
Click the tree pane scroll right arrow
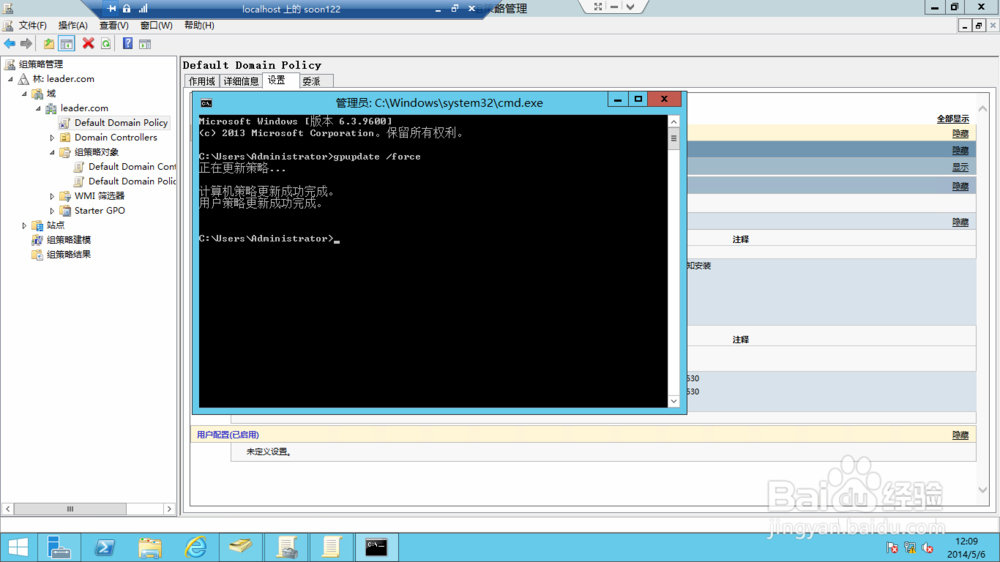[169, 509]
